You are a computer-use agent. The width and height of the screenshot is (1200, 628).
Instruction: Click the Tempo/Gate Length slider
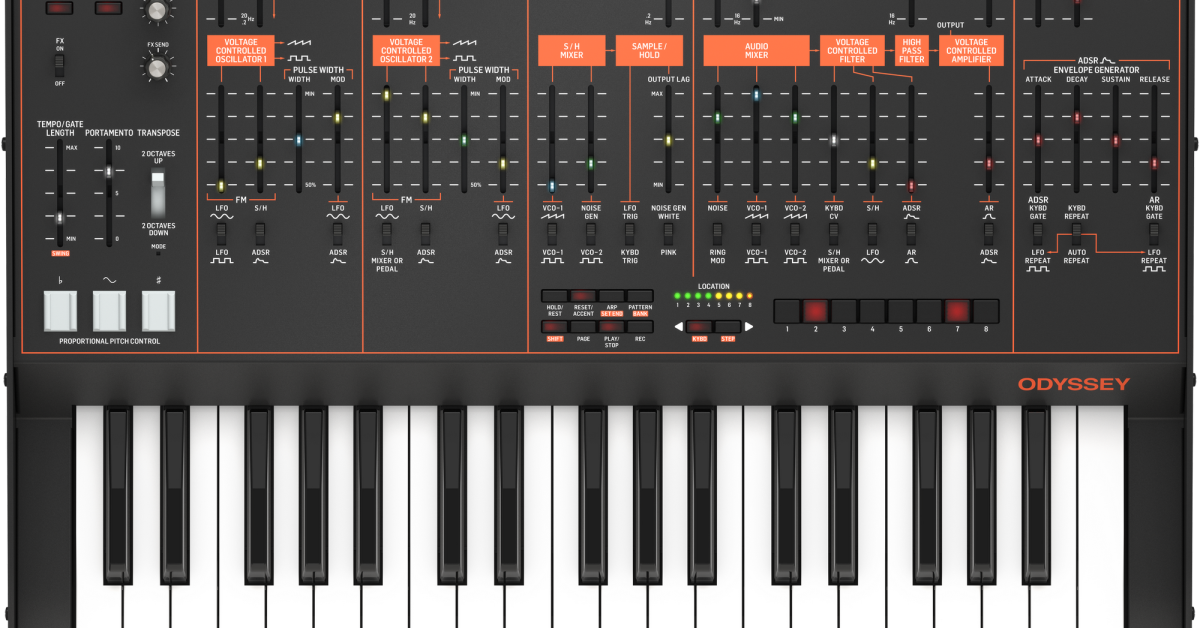[60, 216]
